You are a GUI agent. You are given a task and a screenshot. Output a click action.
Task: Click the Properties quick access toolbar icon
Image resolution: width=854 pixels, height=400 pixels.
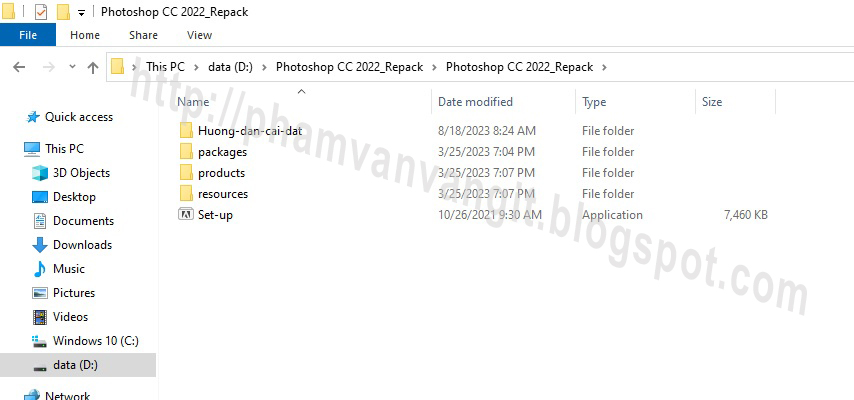coord(41,11)
